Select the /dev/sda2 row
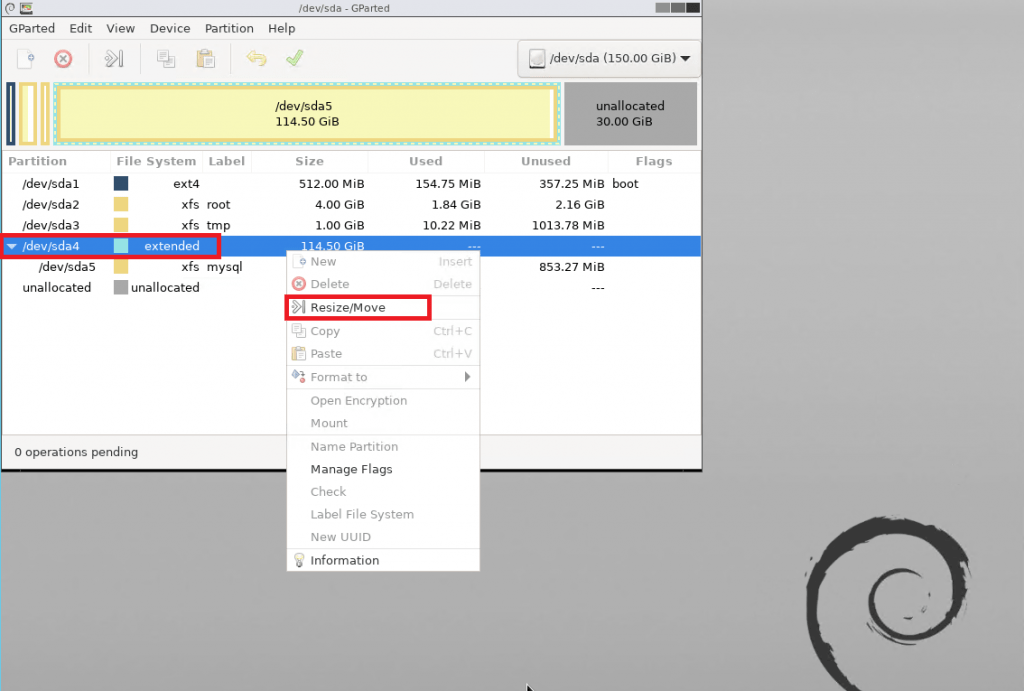The height and width of the screenshot is (691, 1024). coord(351,205)
